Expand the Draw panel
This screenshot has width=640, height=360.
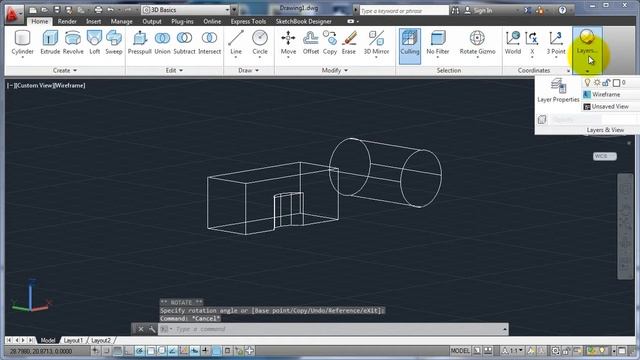pos(249,71)
